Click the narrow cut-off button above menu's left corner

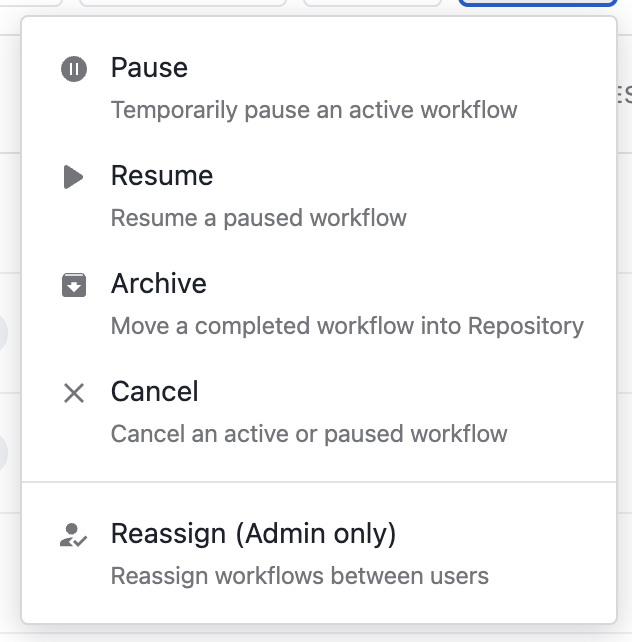(x=31, y=2)
